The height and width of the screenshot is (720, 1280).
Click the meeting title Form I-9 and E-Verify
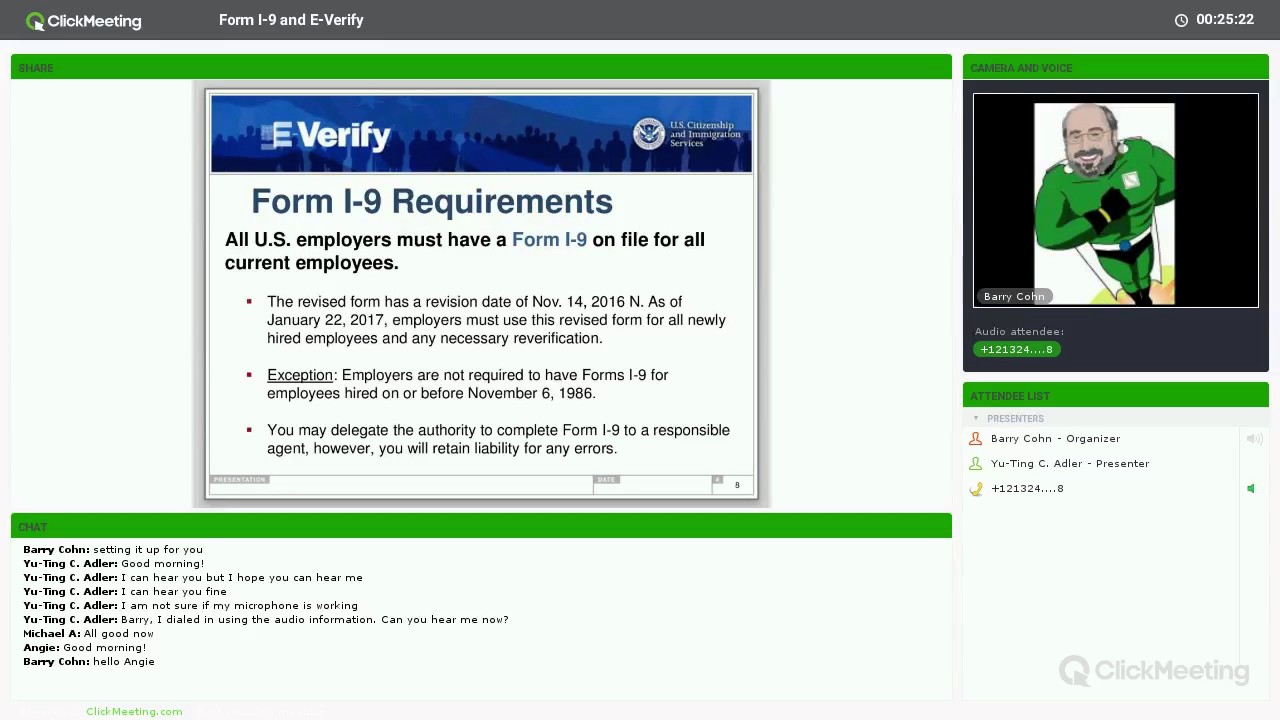coord(291,20)
